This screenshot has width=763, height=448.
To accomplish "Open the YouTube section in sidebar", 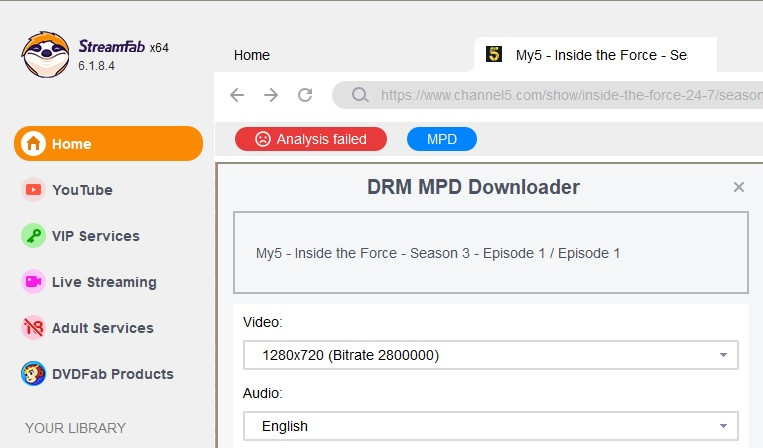I will click(82, 190).
